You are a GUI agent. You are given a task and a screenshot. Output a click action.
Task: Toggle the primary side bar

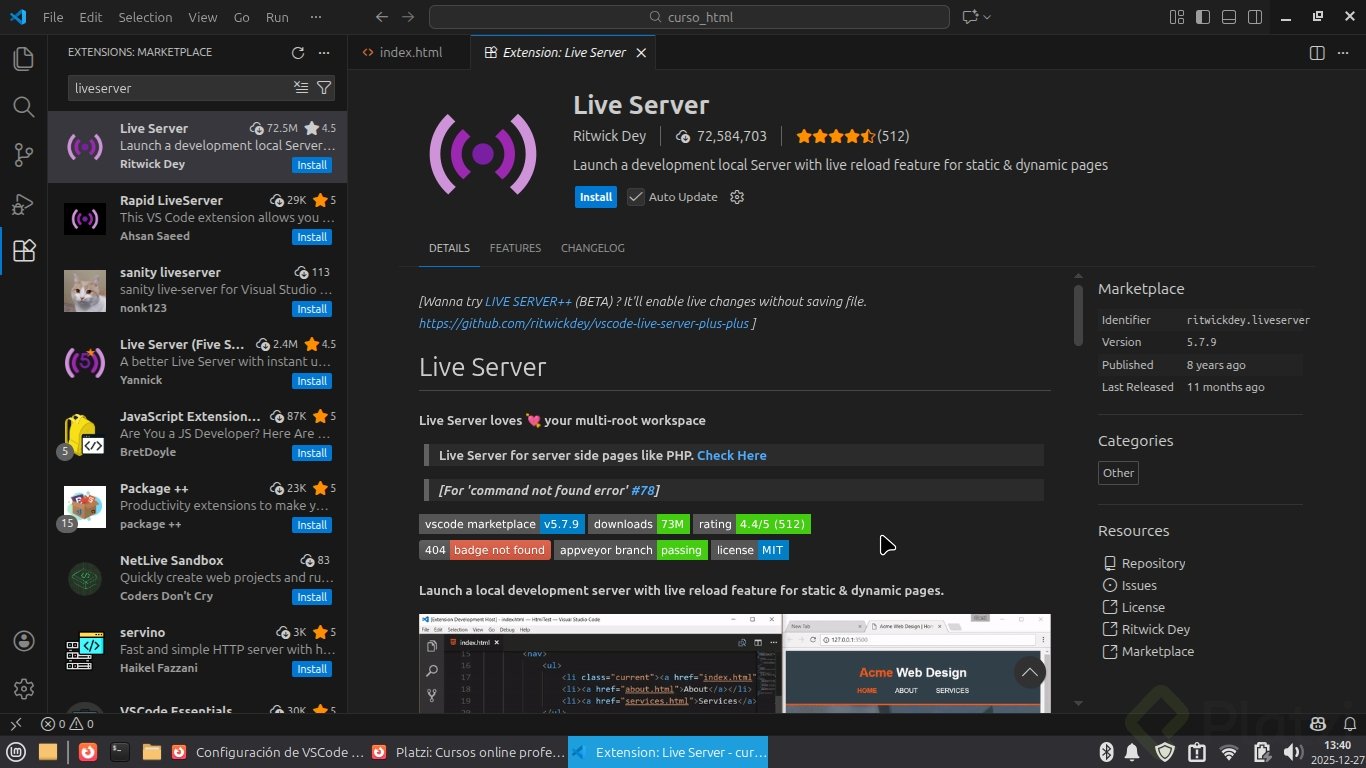[x=1202, y=17]
